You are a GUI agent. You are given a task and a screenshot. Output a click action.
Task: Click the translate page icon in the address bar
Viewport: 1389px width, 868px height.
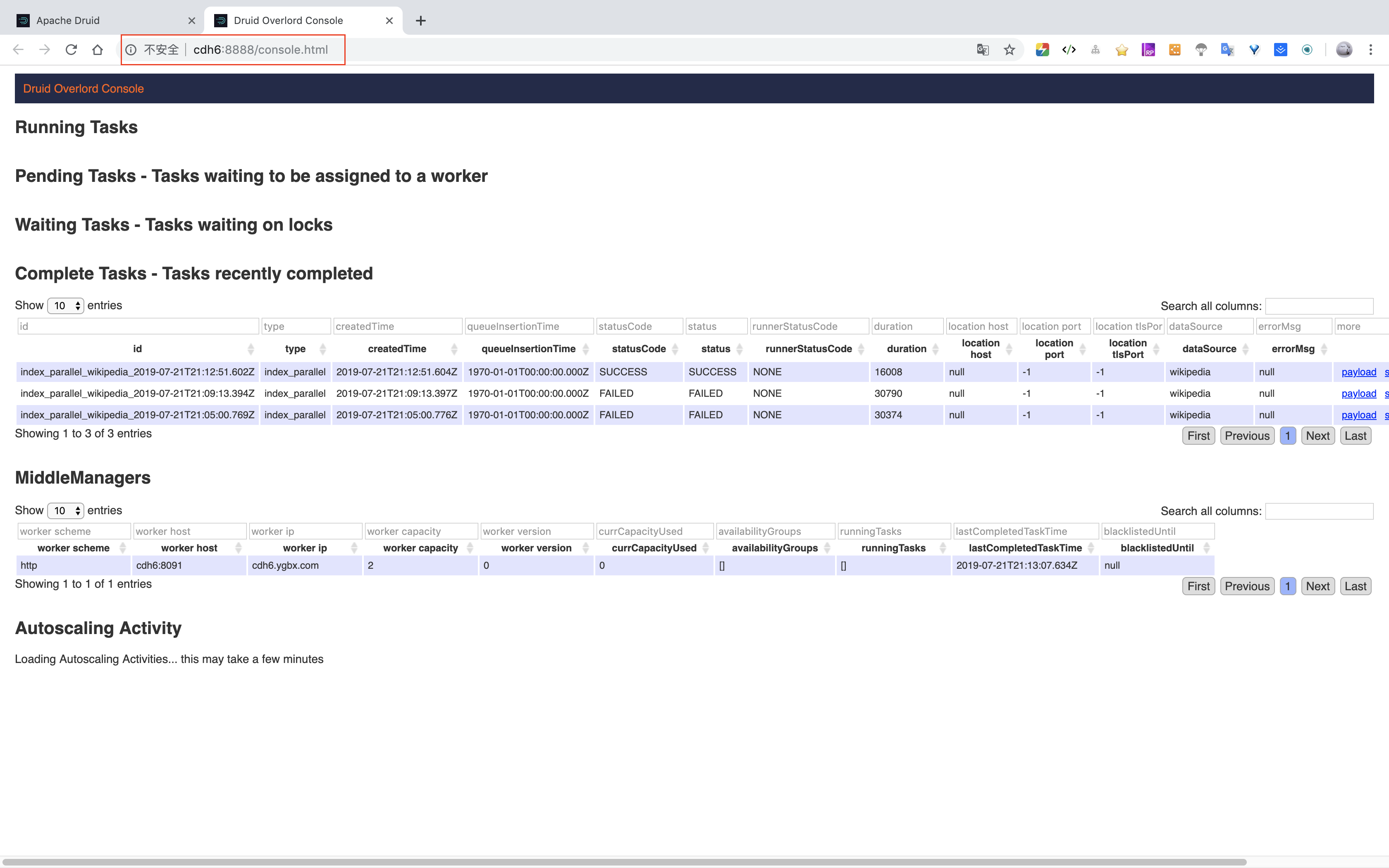click(x=983, y=50)
